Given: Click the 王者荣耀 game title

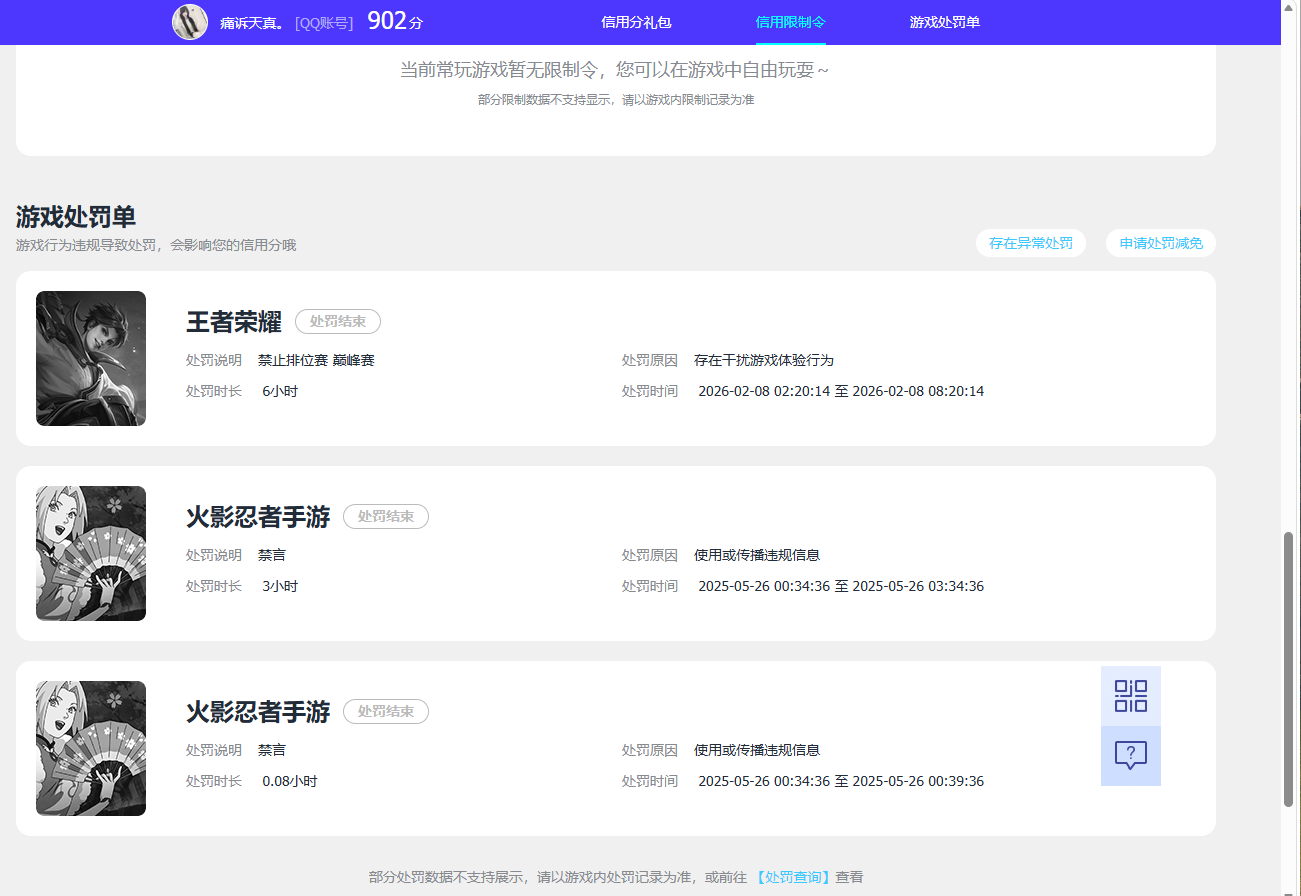Looking at the screenshot, I should coord(234,322).
